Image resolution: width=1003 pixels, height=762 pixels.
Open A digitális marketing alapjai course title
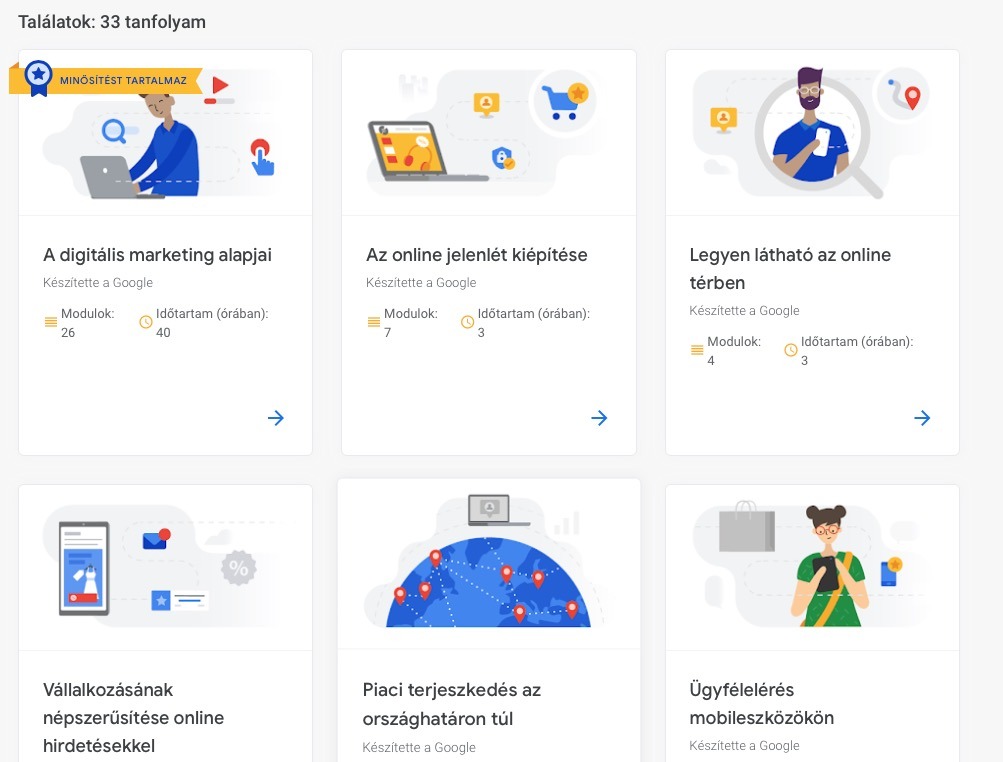point(157,255)
